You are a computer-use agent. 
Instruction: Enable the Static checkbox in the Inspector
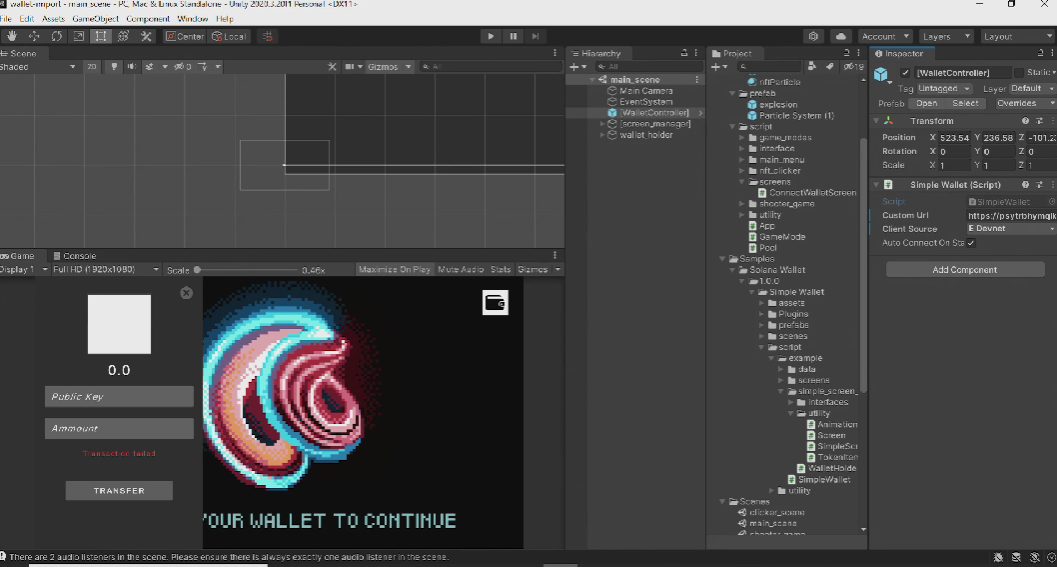click(x=1019, y=73)
